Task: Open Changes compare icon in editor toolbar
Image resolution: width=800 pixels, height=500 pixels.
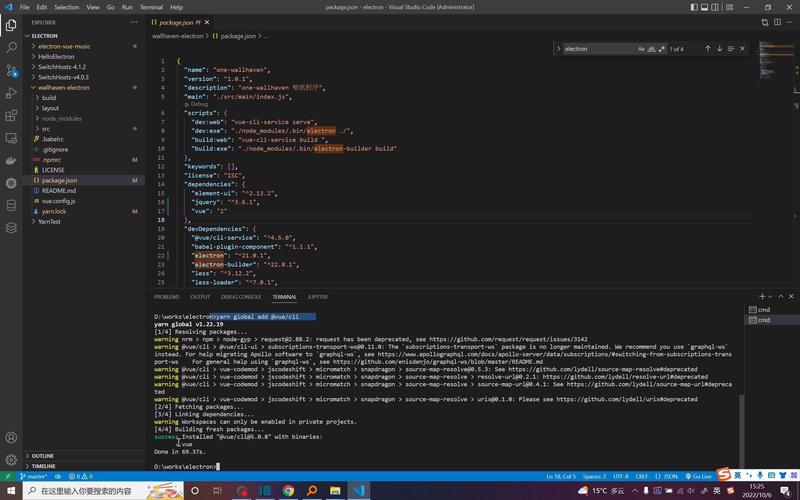Action: click(x=764, y=22)
